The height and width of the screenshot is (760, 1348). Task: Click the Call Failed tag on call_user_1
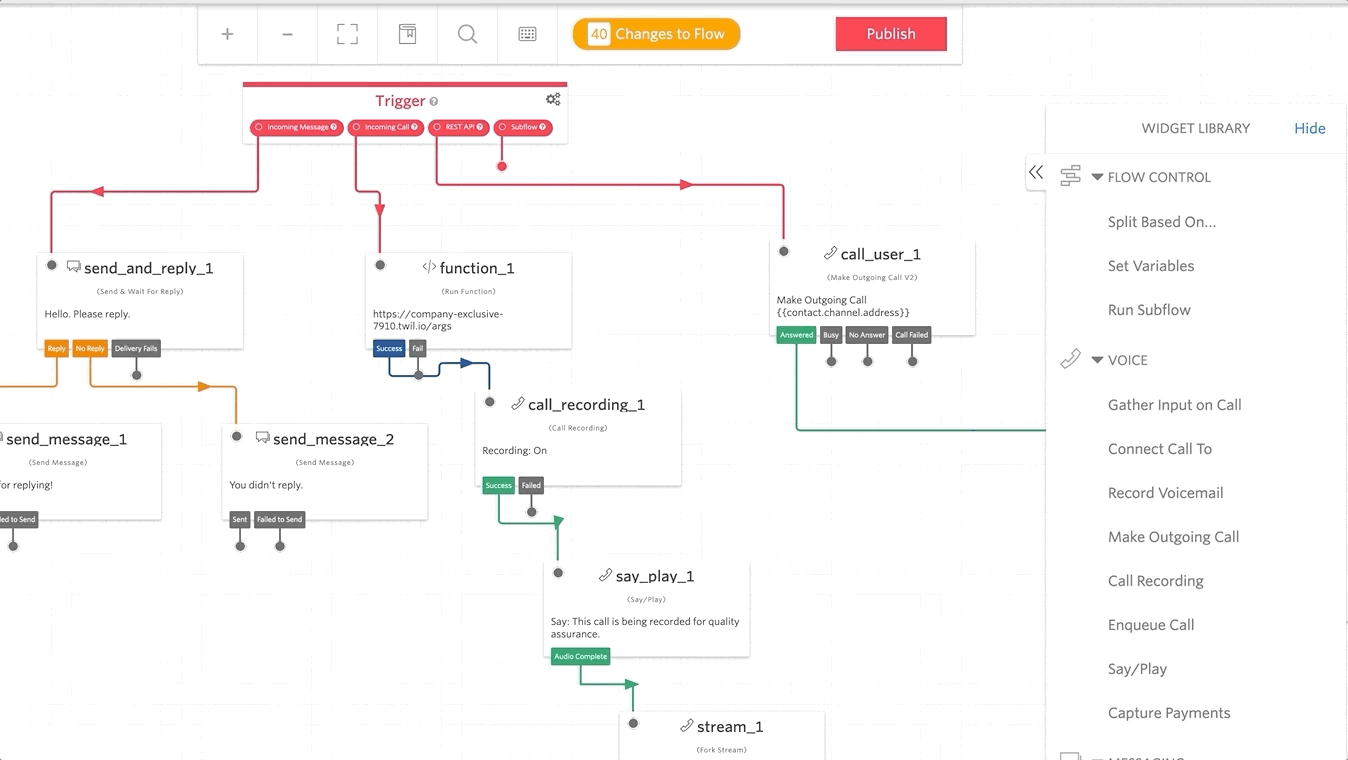click(x=912, y=335)
